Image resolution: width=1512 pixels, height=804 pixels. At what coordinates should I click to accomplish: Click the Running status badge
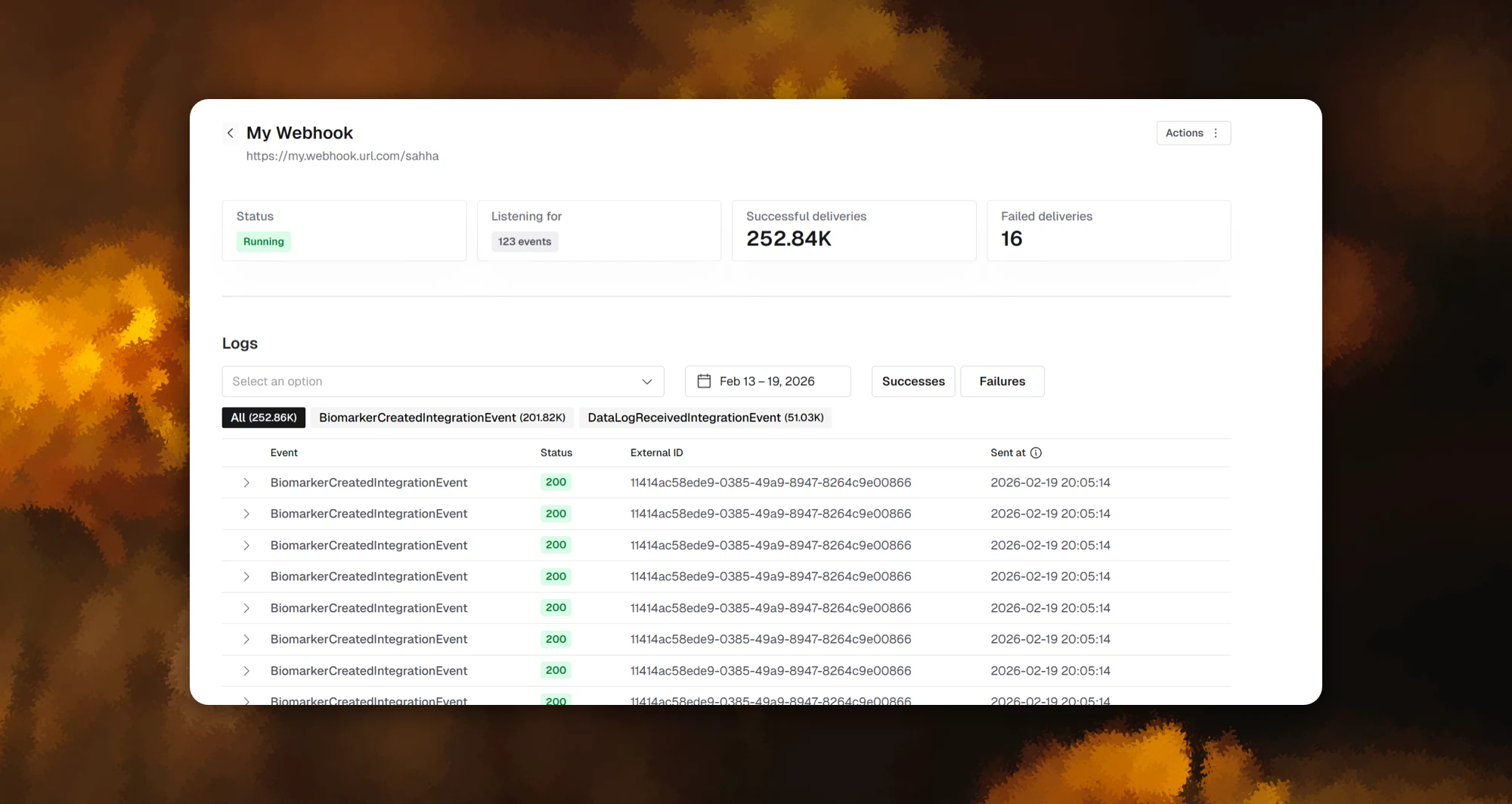[263, 241]
